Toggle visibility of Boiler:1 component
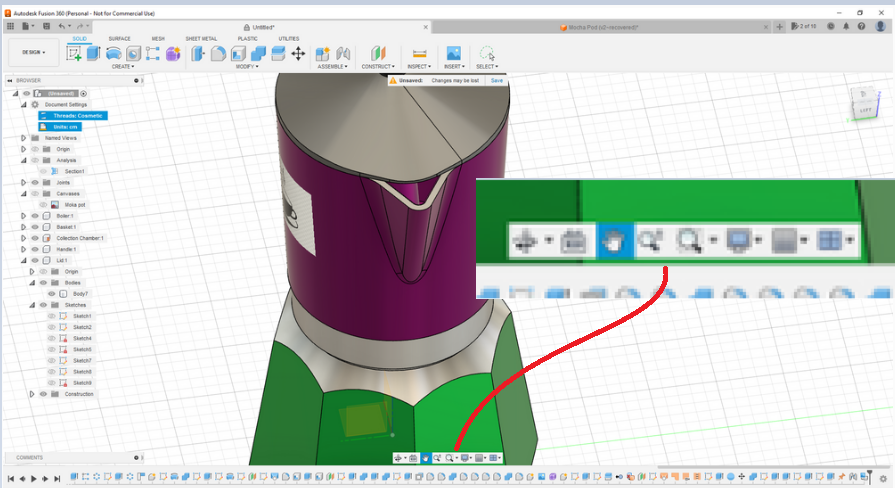 [x=35, y=216]
